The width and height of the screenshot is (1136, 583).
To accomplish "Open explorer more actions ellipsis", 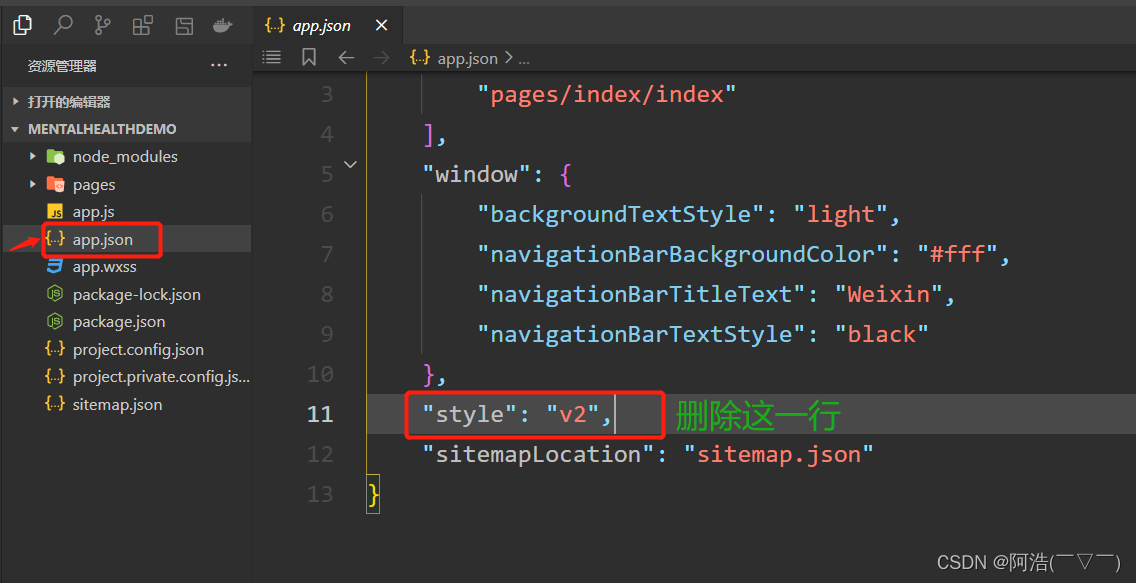I will (x=219, y=66).
